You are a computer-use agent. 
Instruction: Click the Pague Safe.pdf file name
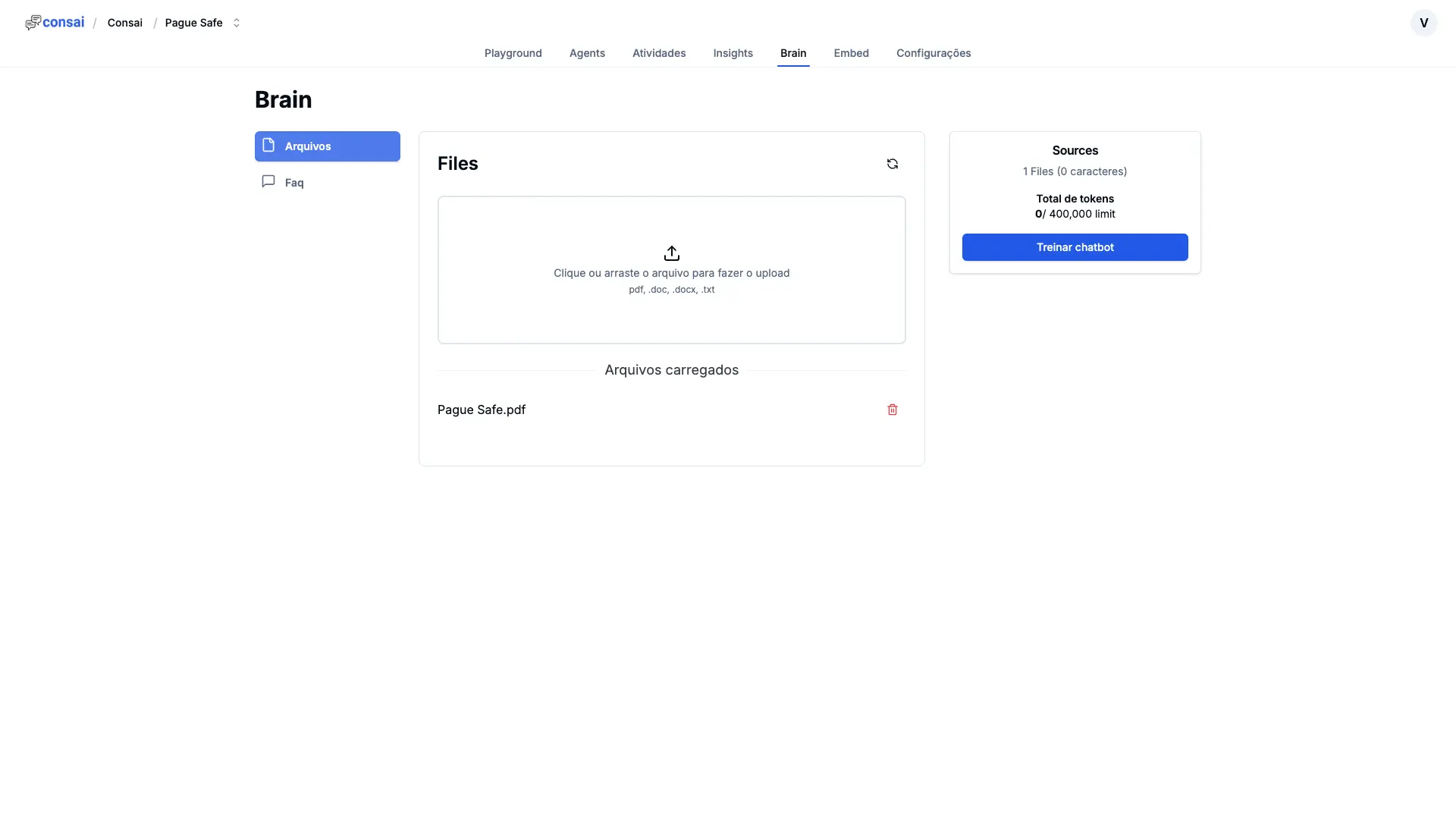(482, 409)
